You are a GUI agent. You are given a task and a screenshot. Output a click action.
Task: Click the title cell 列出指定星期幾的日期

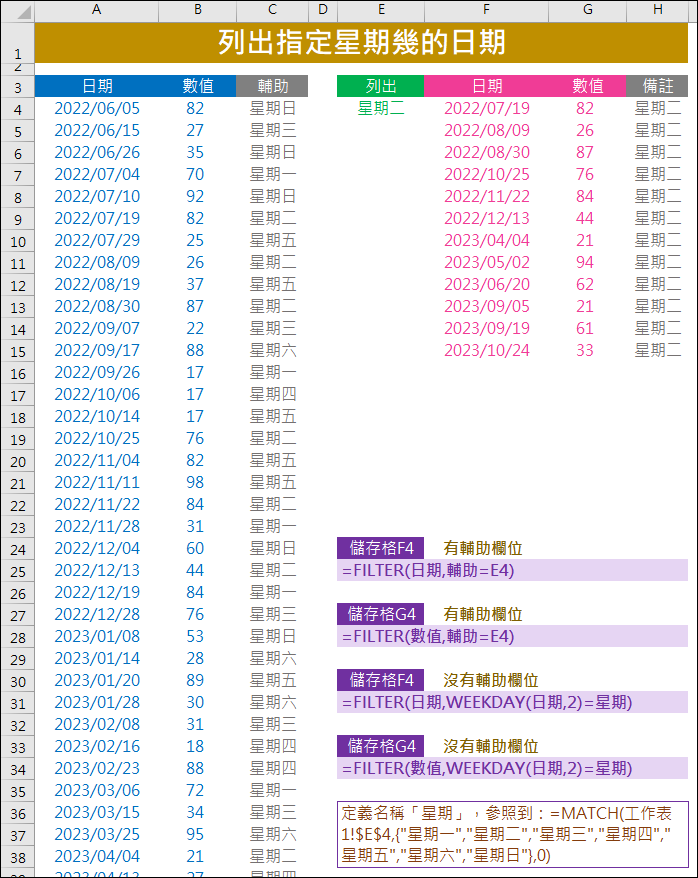click(x=361, y=43)
